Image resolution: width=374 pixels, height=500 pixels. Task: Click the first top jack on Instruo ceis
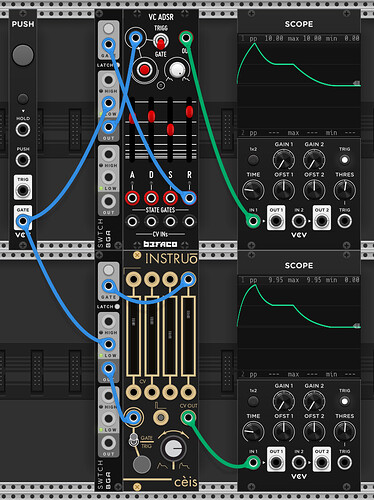[x=133, y=279]
